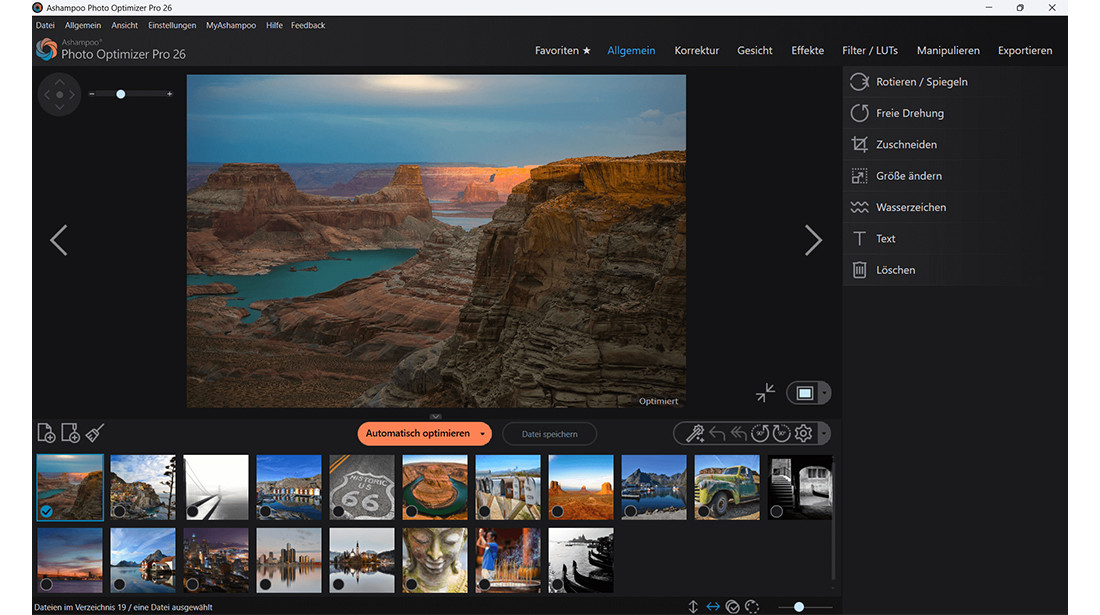Screen dimensions: 1100x615
Task: Switch to the Gesicht tab
Action: tap(755, 50)
